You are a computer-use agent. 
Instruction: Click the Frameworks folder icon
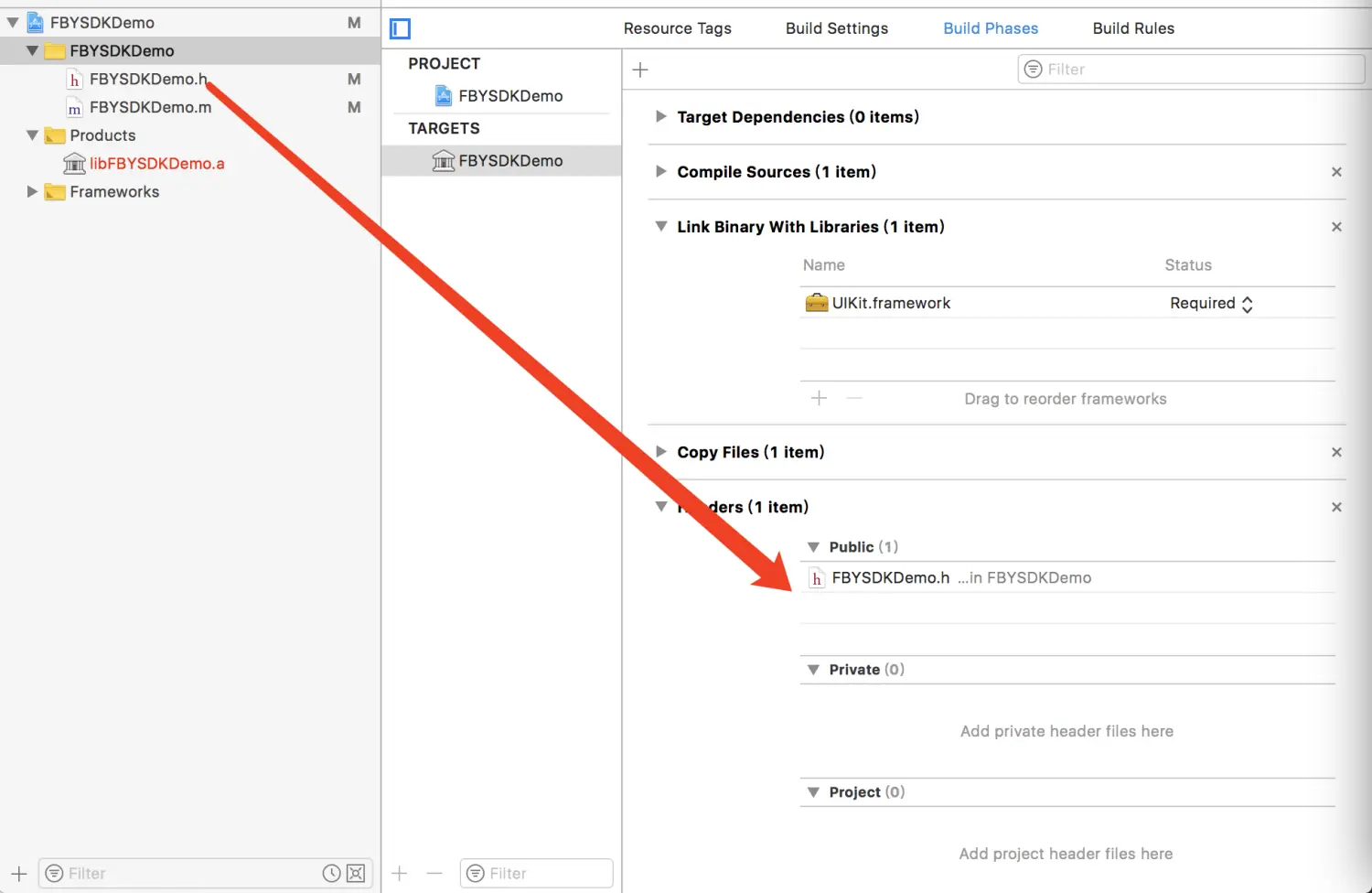[55, 192]
